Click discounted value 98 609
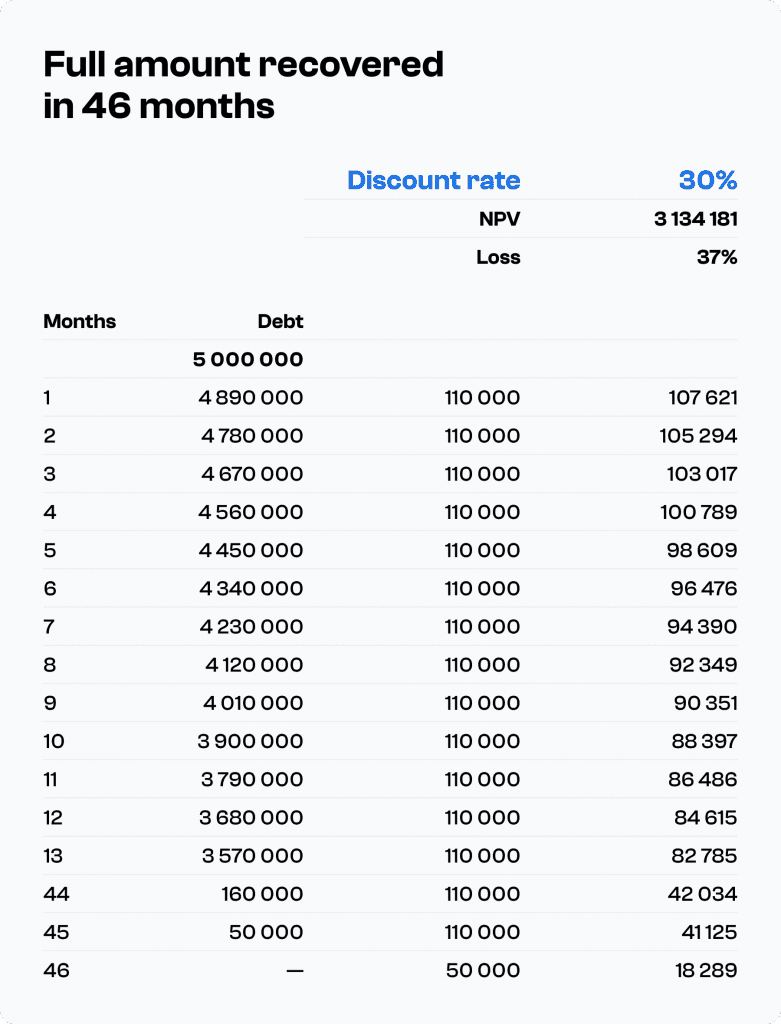This screenshot has height=1024, width=781. point(702,551)
